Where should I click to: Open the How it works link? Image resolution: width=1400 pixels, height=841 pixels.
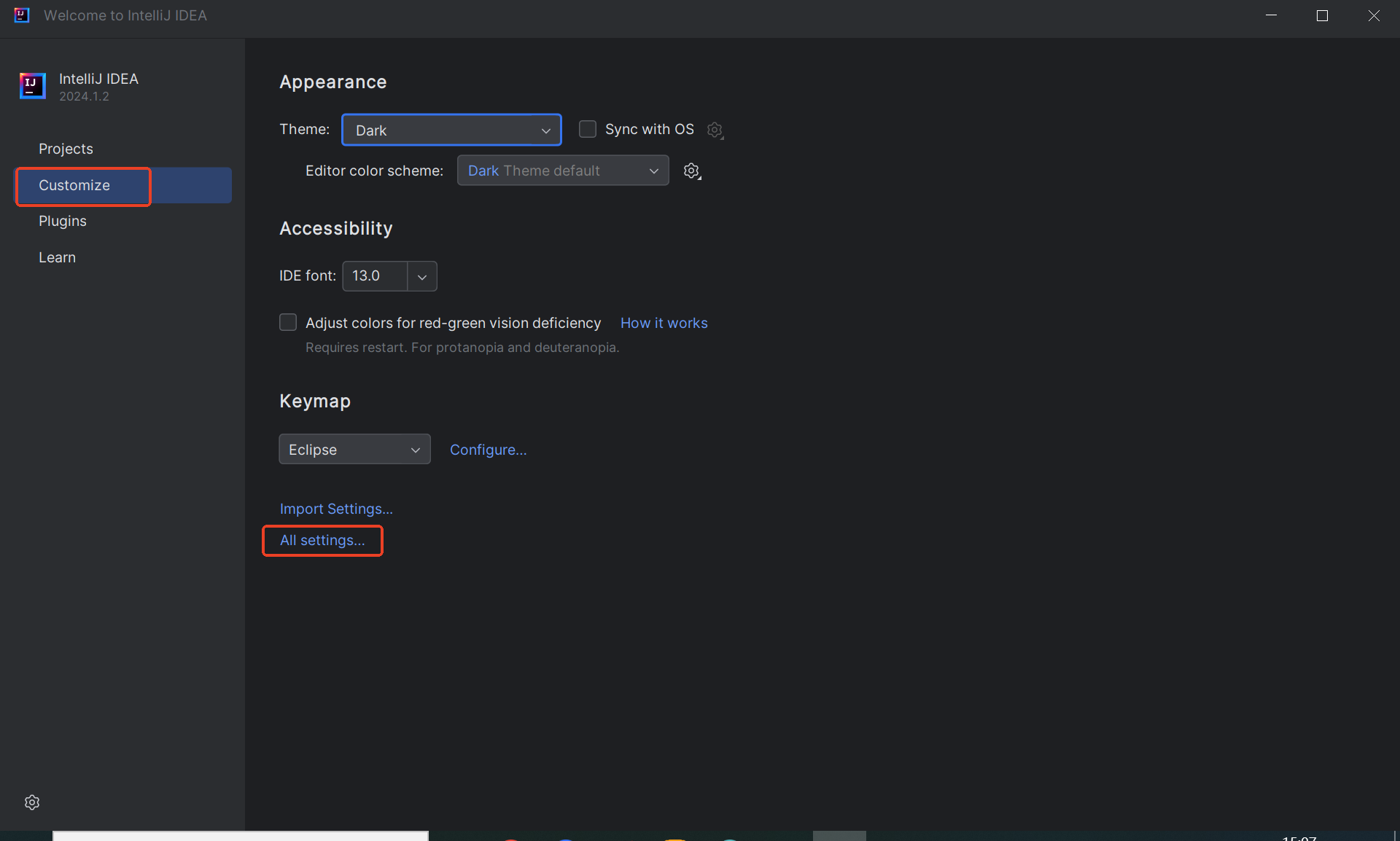coord(664,323)
